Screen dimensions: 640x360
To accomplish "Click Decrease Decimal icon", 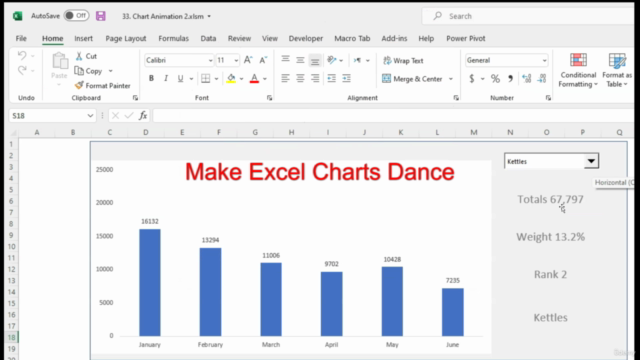I will pos(542,78).
